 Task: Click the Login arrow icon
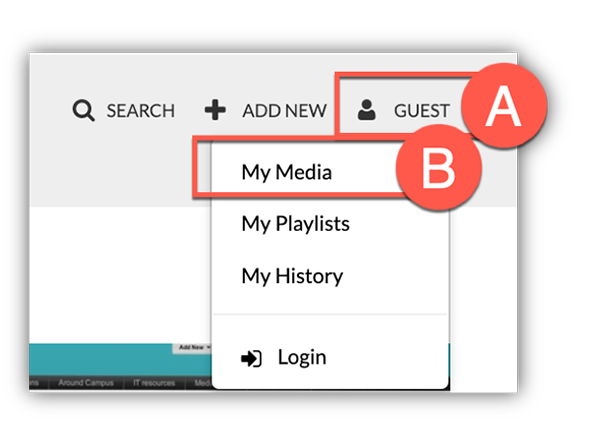(x=252, y=357)
